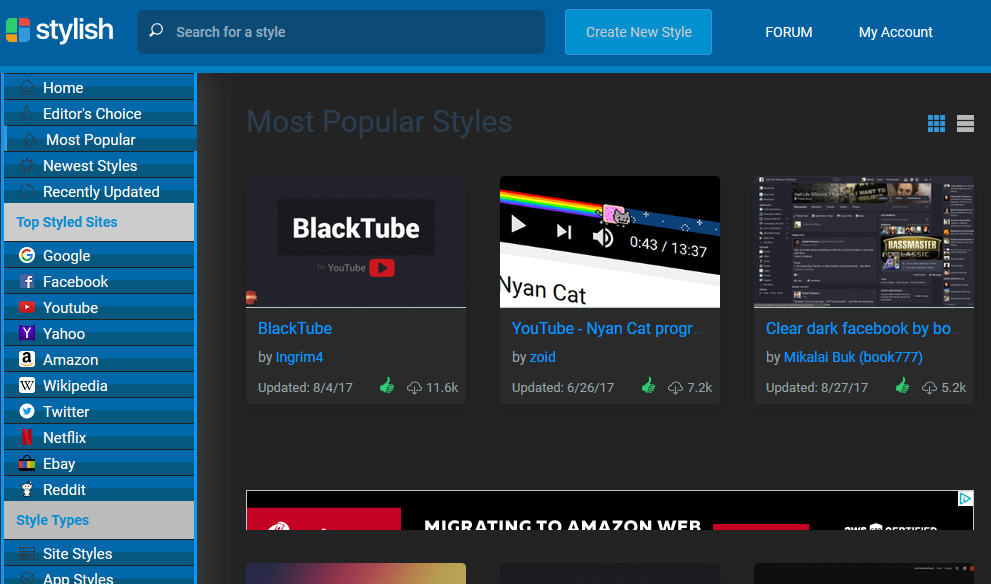Image resolution: width=991 pixels, height=584 pixels.
Task: Click the download cloud icon on BlackTube card
Action: 414,387
